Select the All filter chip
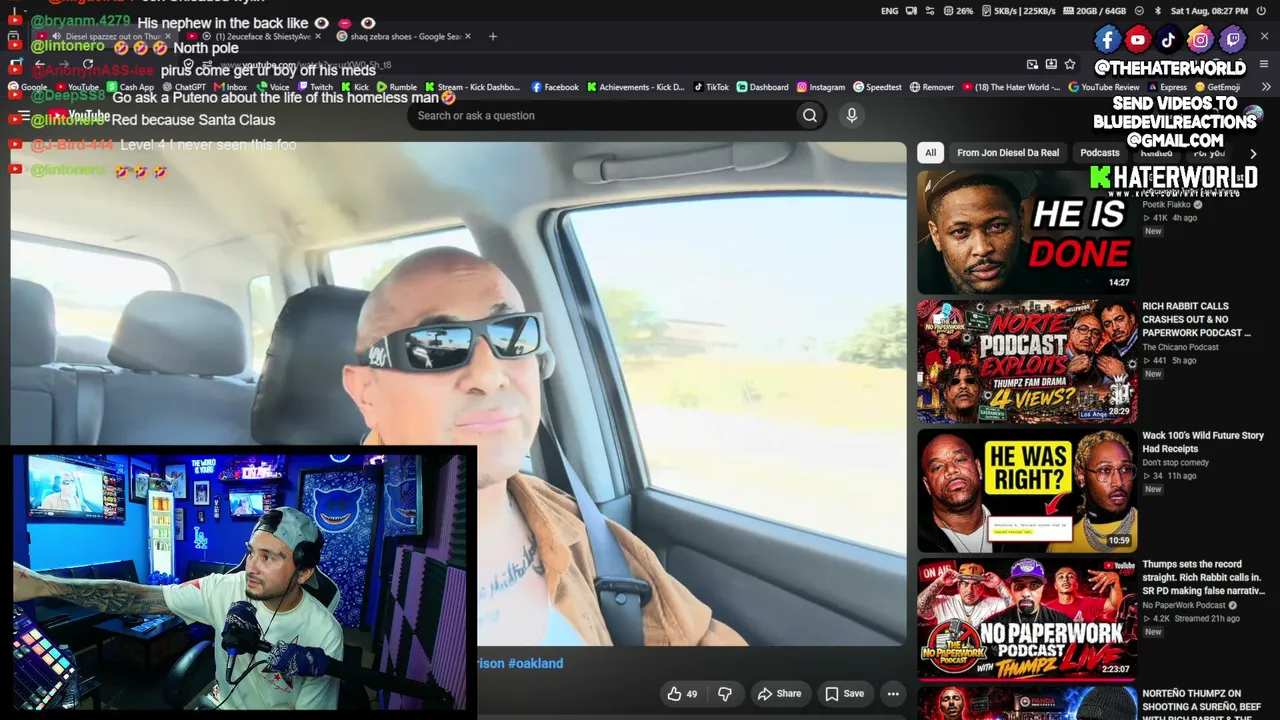This screenshot has width=1280, height=720. click(930, 153)
